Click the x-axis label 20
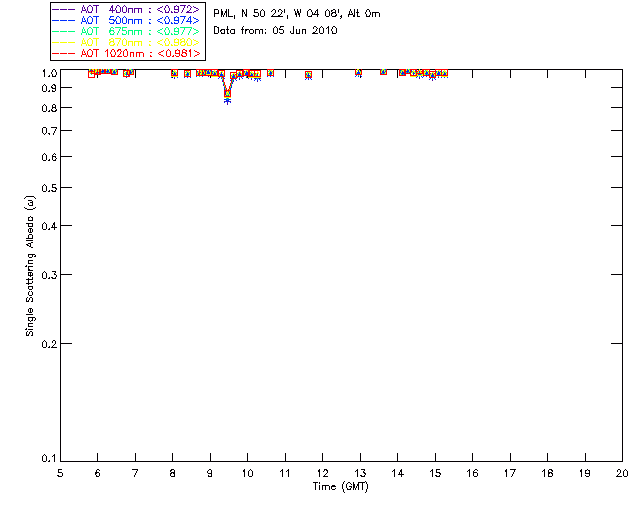This screenshot has width=640, height=512. pos(622,473)
